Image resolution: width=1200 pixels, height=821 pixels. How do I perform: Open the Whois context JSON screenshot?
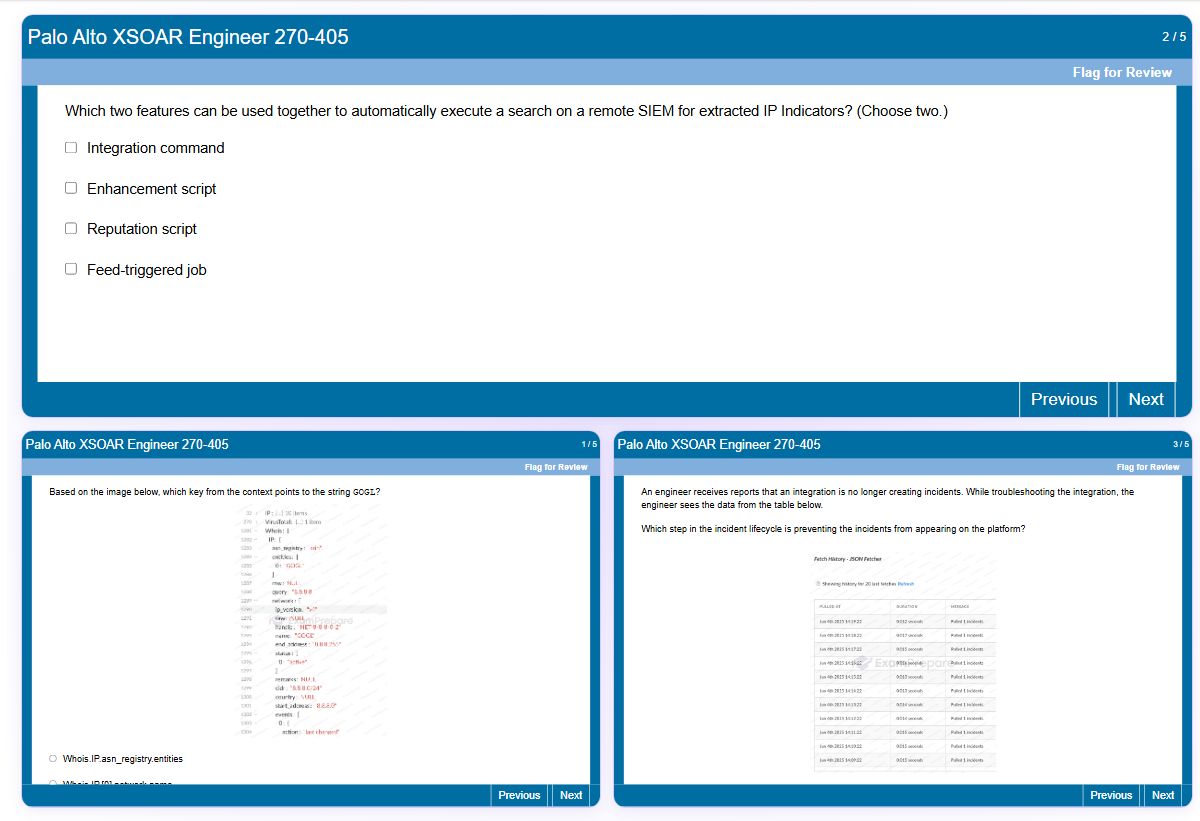click(x=311, y=622)
